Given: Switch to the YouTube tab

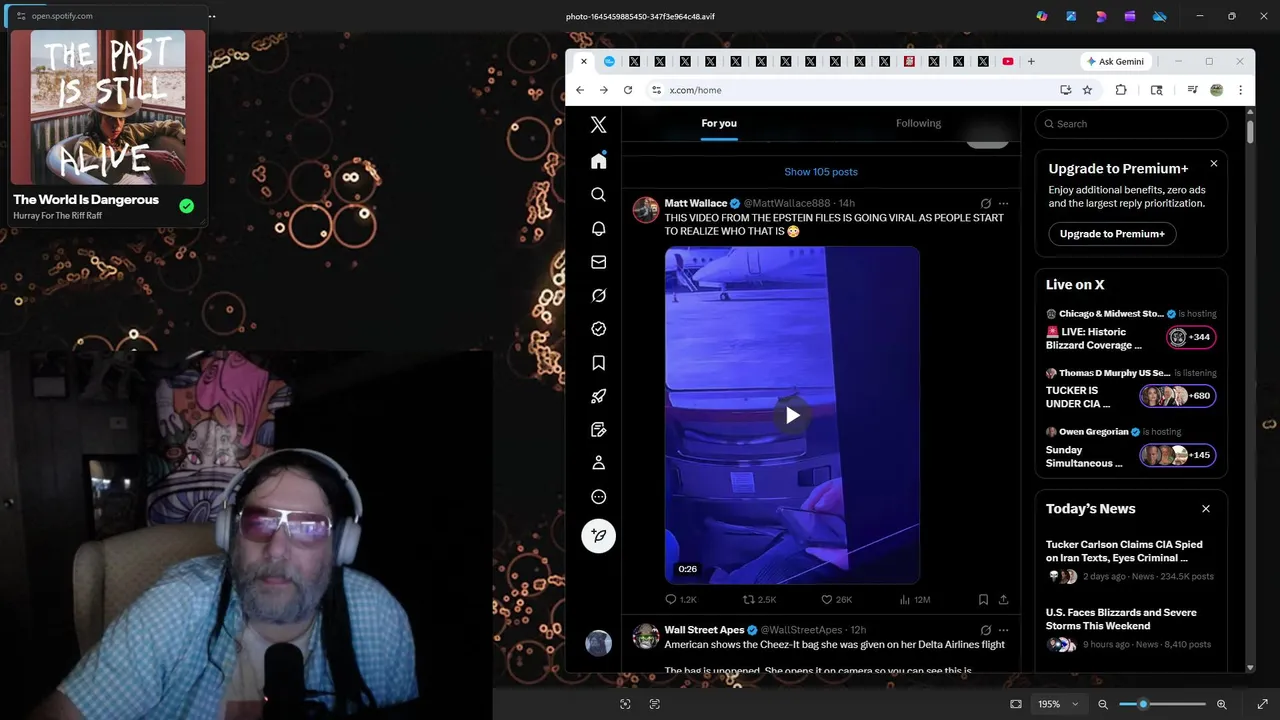Looking at the screenshot, I should [x=1007, y=61].
